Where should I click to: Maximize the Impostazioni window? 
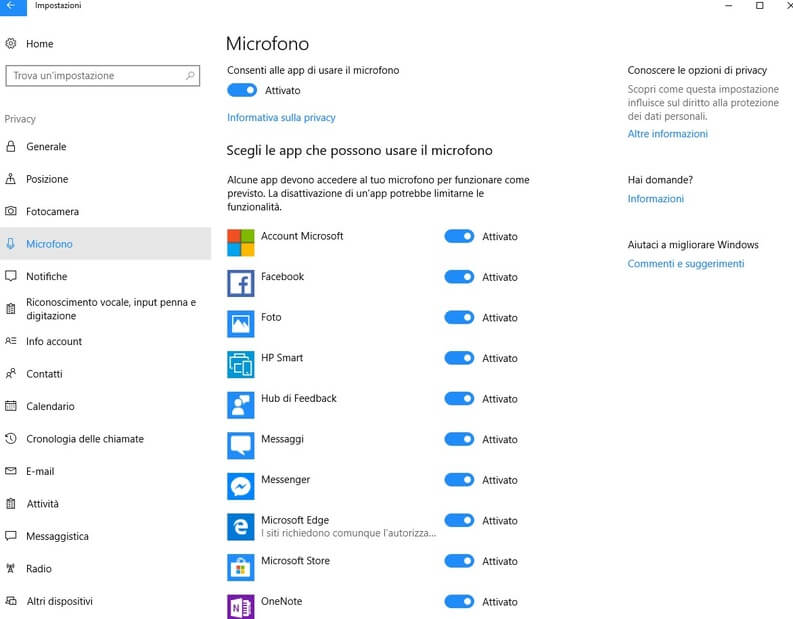click(x=760, y=6)
